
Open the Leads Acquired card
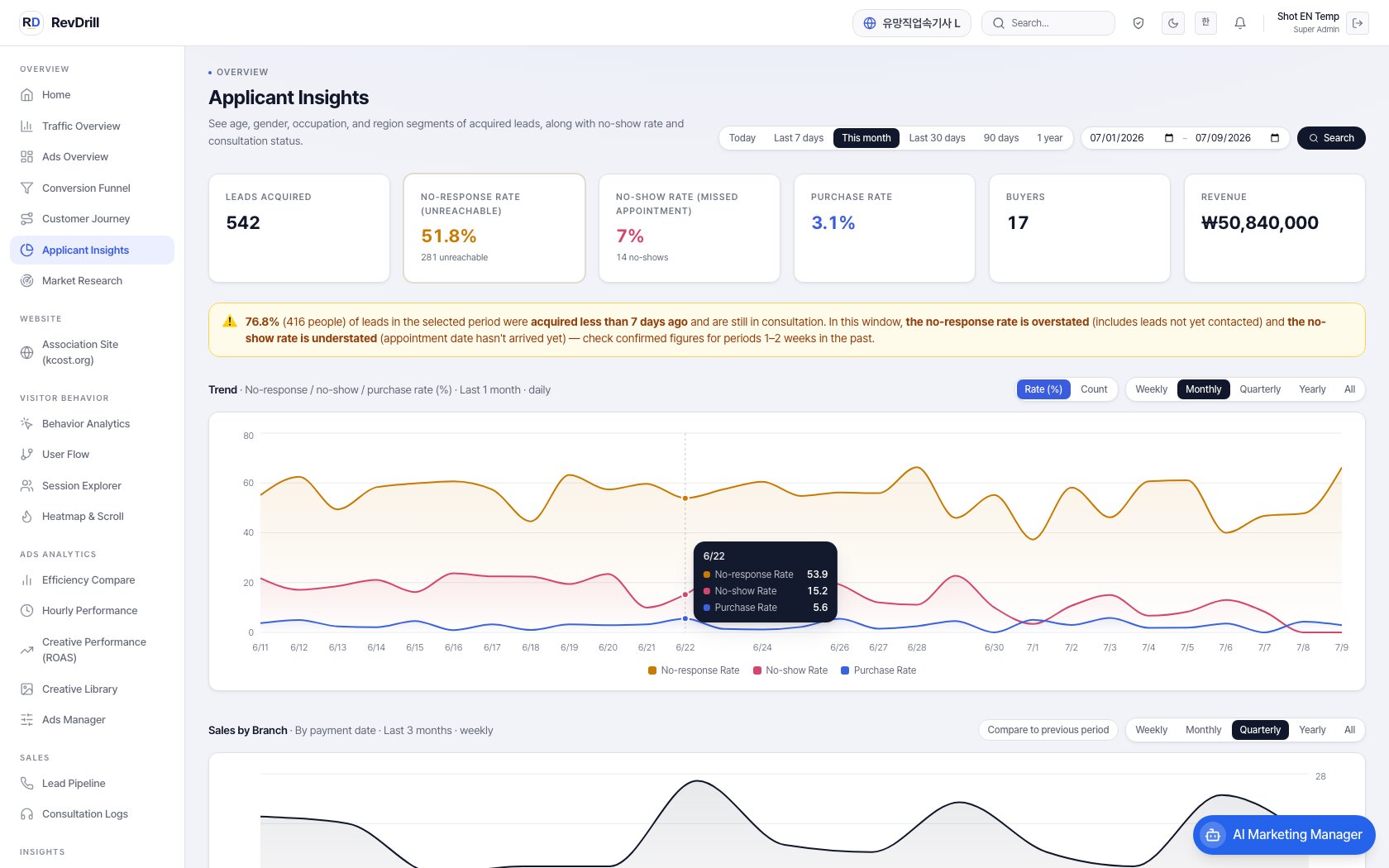coord(299,228)
